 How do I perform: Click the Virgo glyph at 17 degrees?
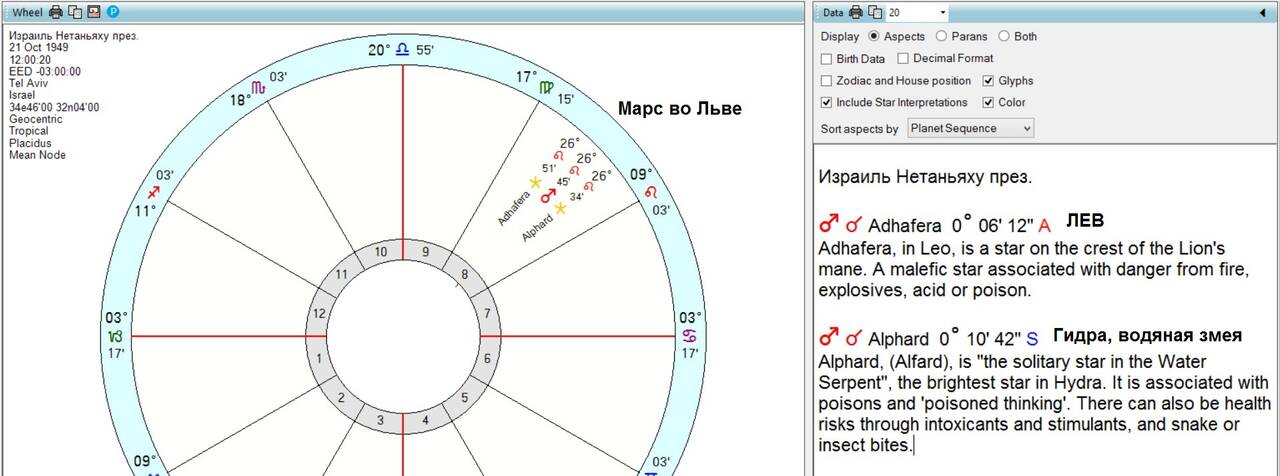coord(546,88)
